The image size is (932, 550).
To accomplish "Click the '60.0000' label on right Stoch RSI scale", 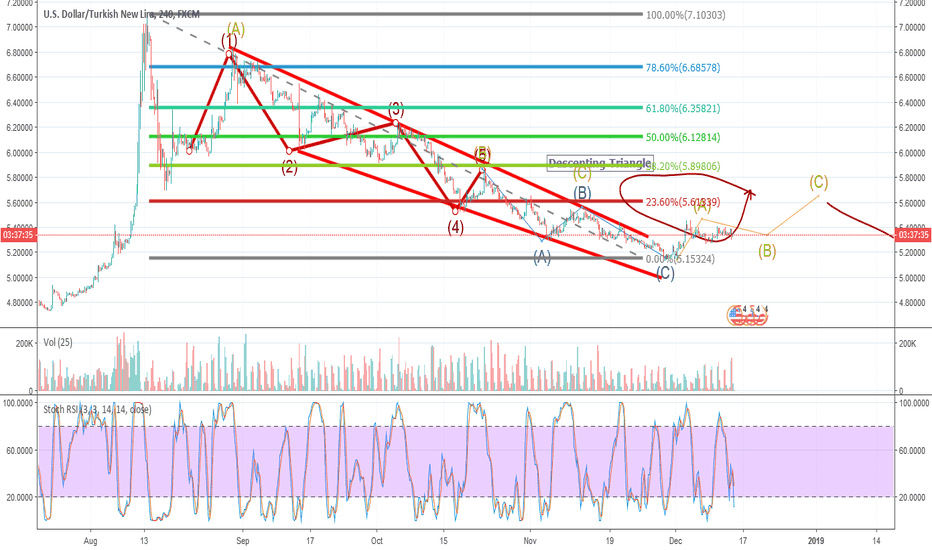I will click(x=914, y=451).
